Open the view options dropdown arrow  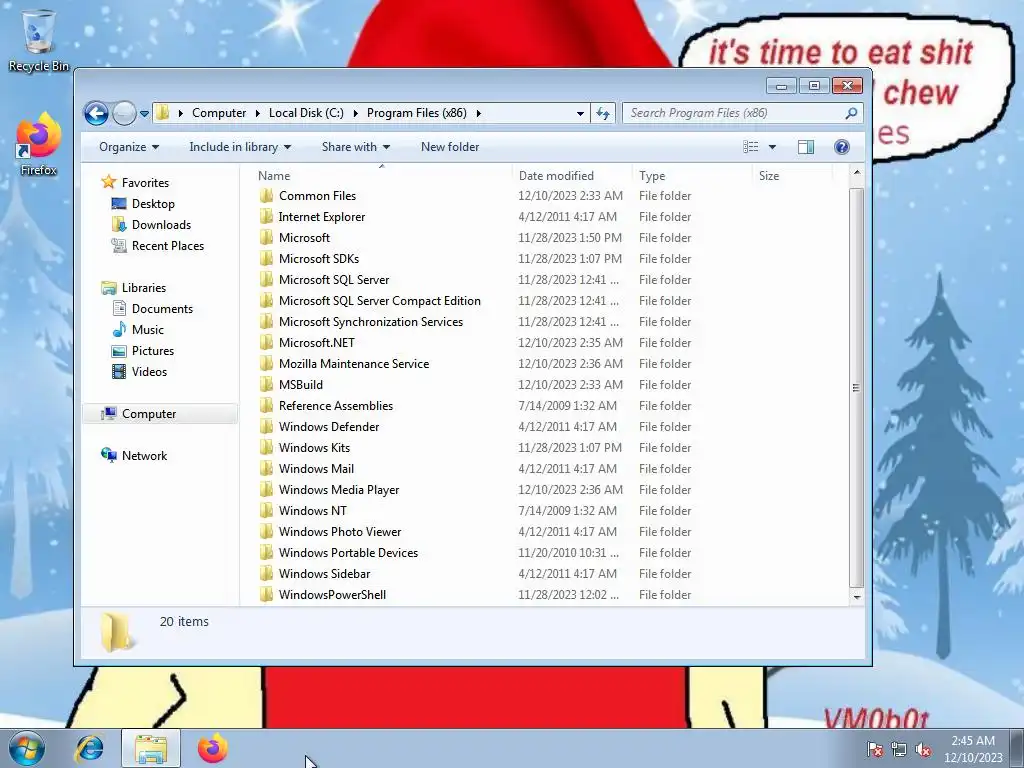(x=773, y=147)
